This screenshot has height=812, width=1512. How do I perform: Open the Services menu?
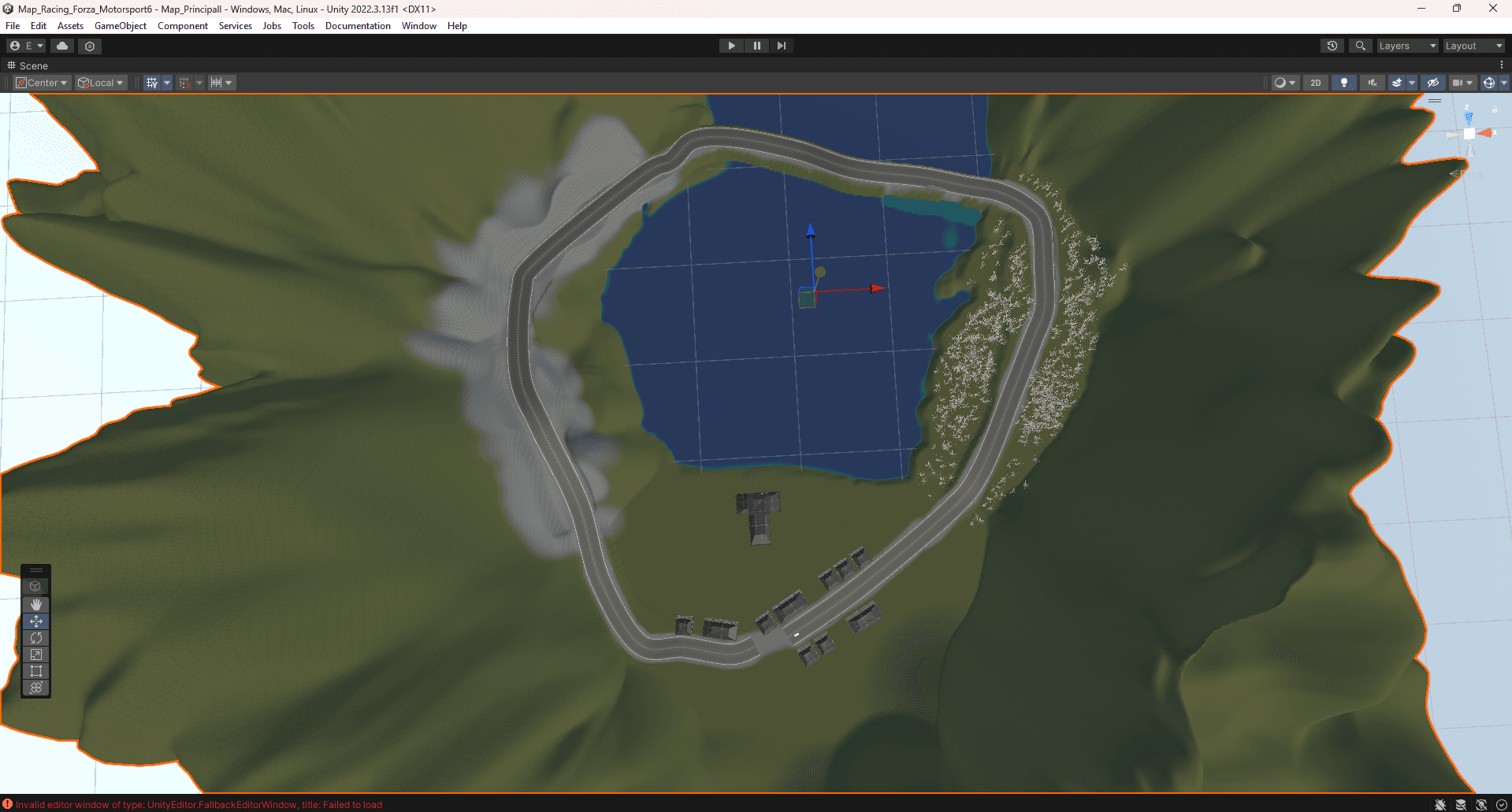point(236,26)
